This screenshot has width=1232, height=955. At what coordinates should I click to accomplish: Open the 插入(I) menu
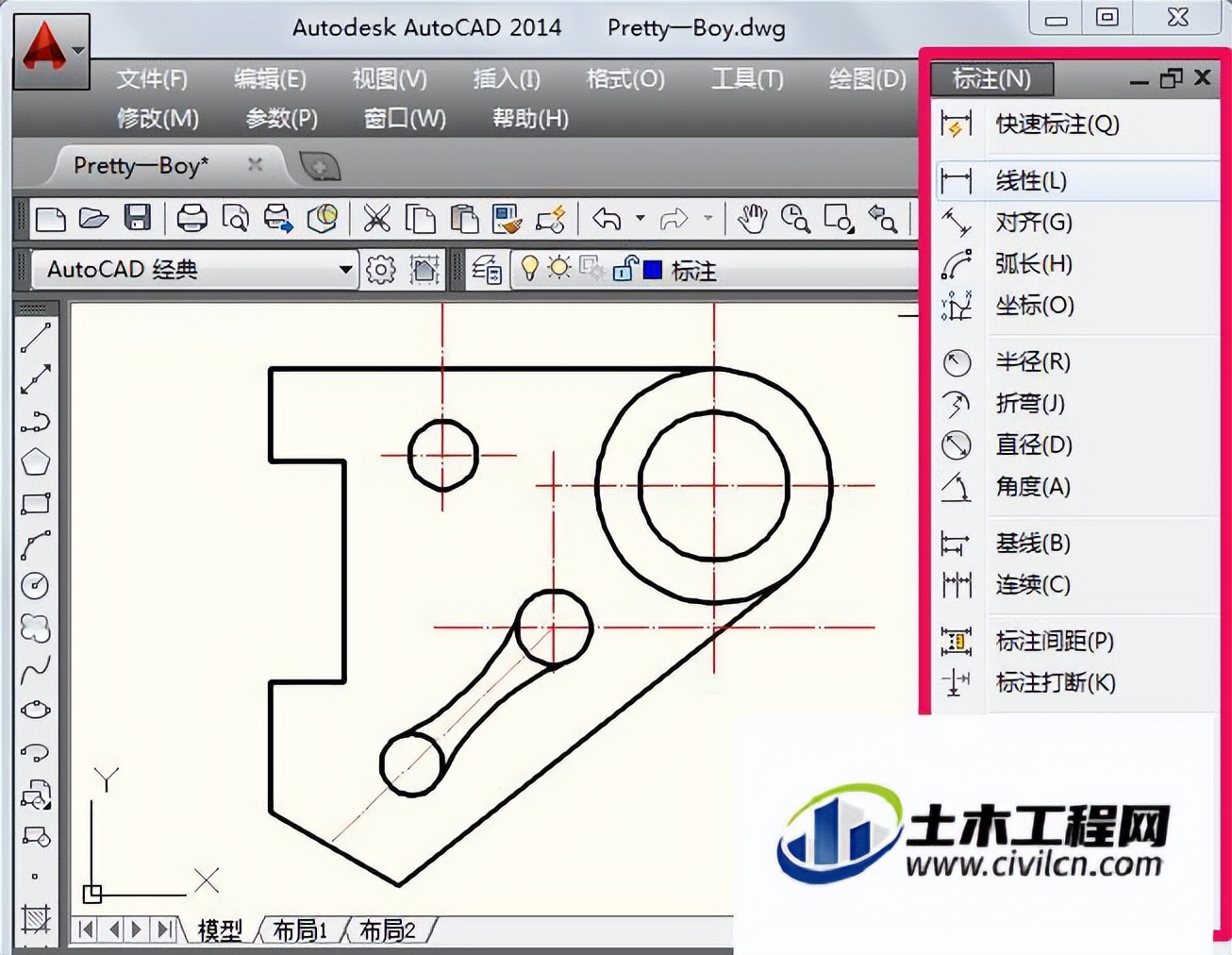click(507, 78)
